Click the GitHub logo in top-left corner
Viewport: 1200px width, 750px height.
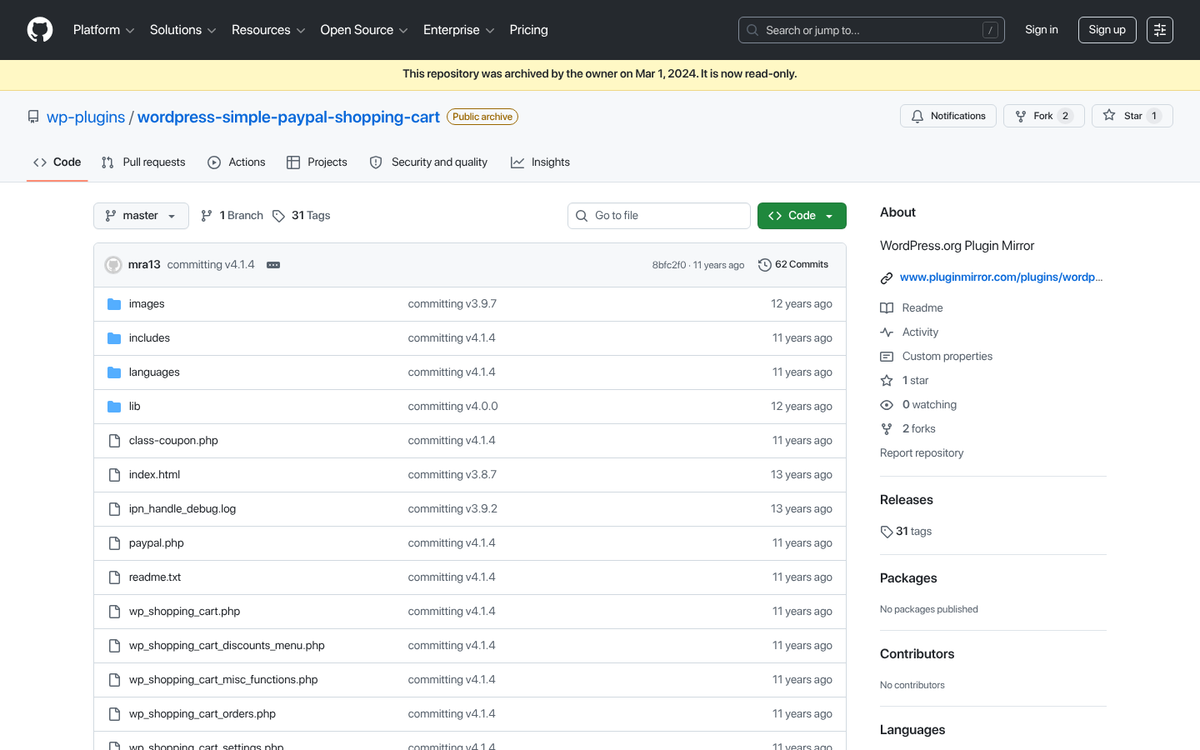coord(39,30)
